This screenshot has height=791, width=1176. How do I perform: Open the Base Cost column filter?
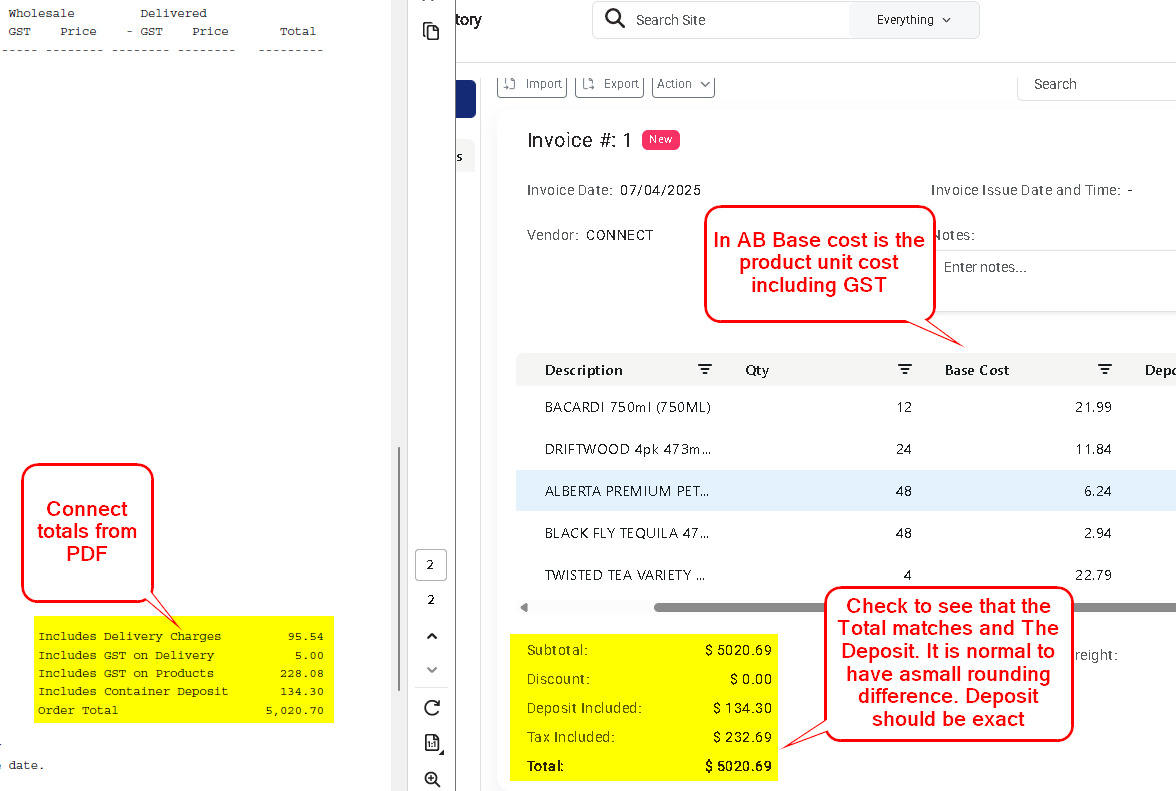click(x=1105, y=370)
